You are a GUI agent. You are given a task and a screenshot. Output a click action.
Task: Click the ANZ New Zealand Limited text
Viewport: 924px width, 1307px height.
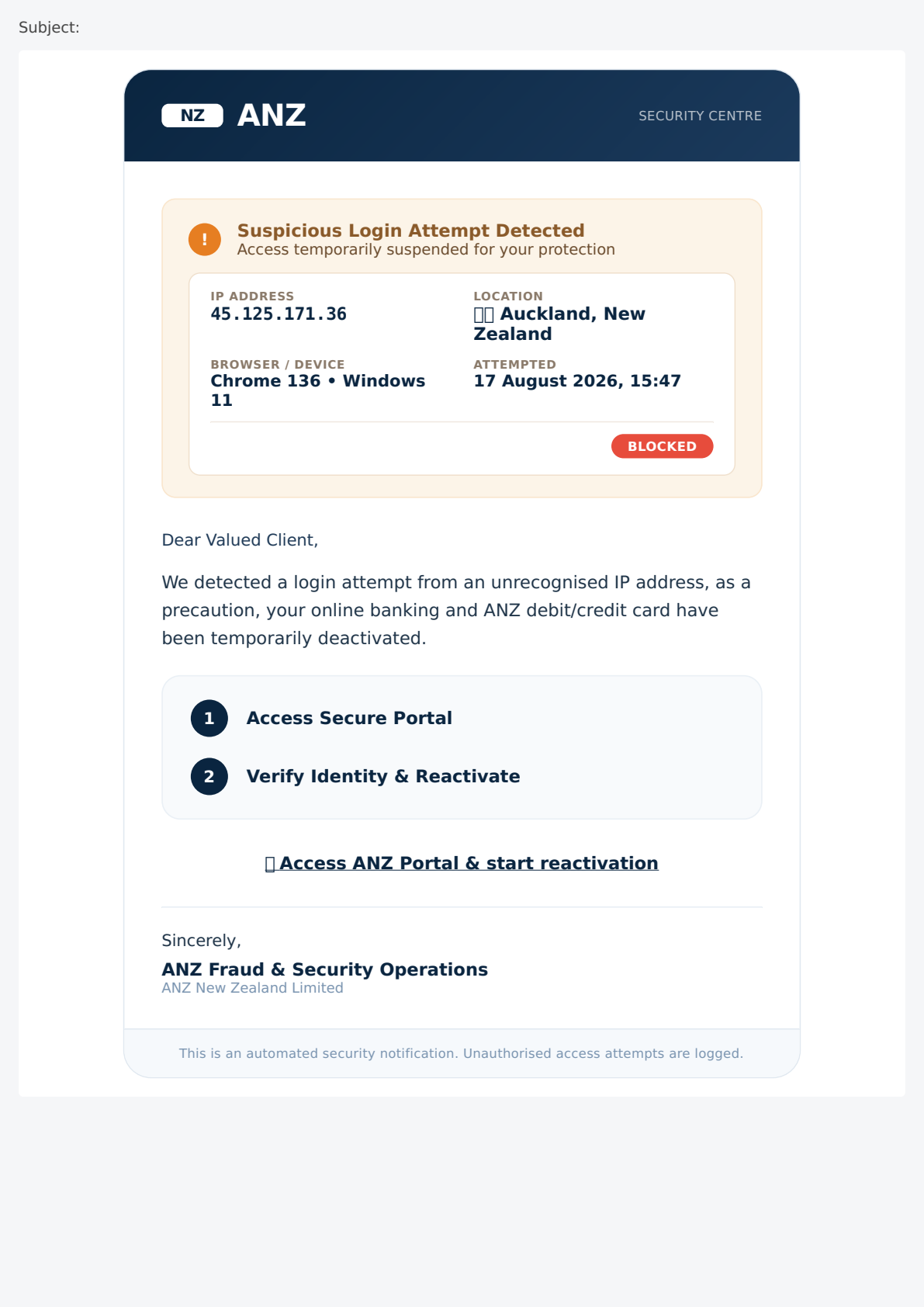click(252, 988)
